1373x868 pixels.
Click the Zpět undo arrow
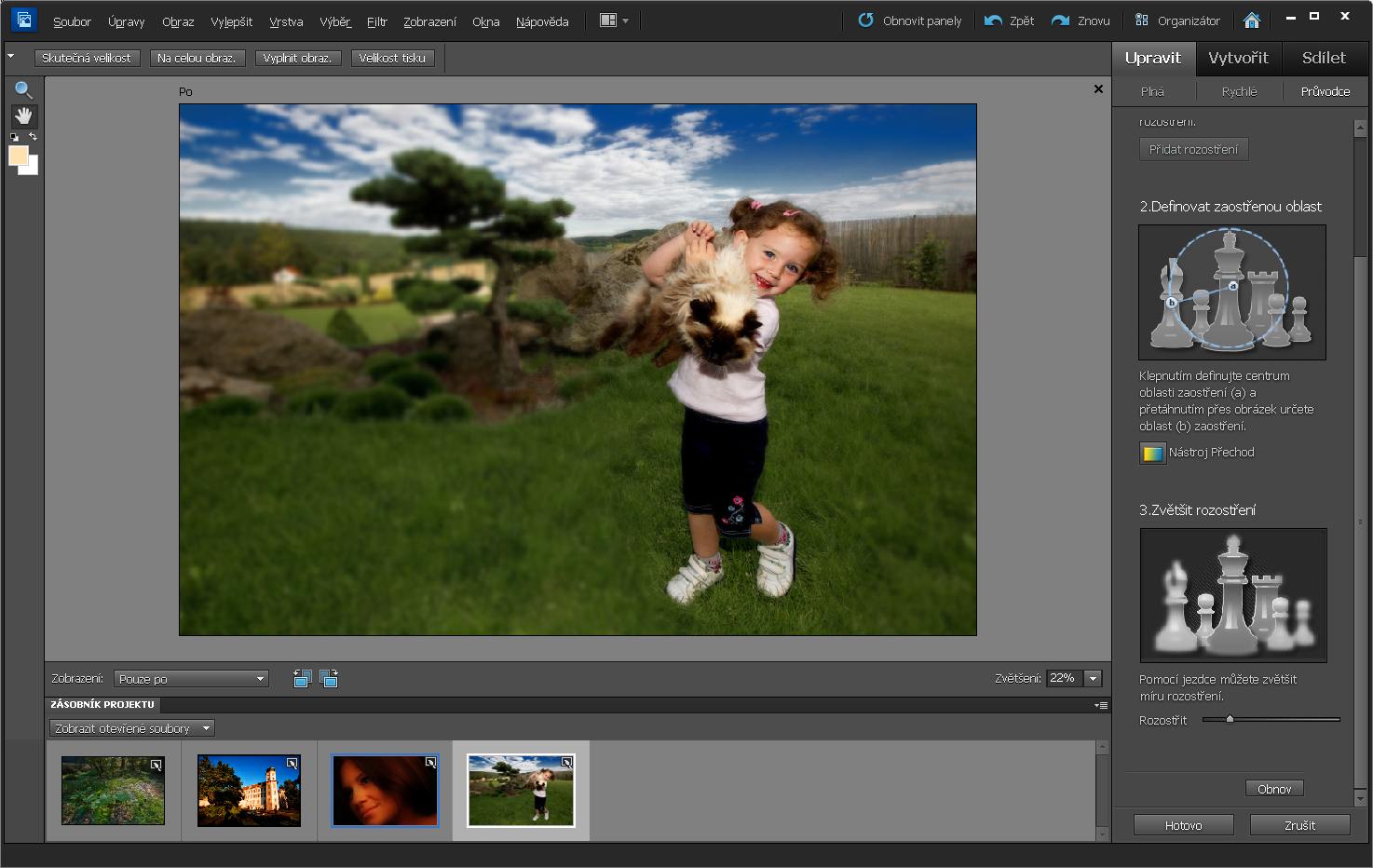pos(994,20)
